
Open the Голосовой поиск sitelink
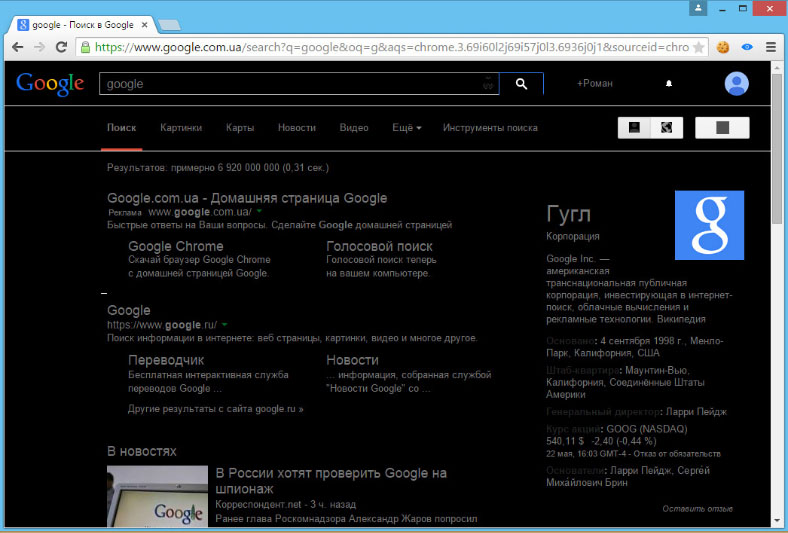pos(379,246)
